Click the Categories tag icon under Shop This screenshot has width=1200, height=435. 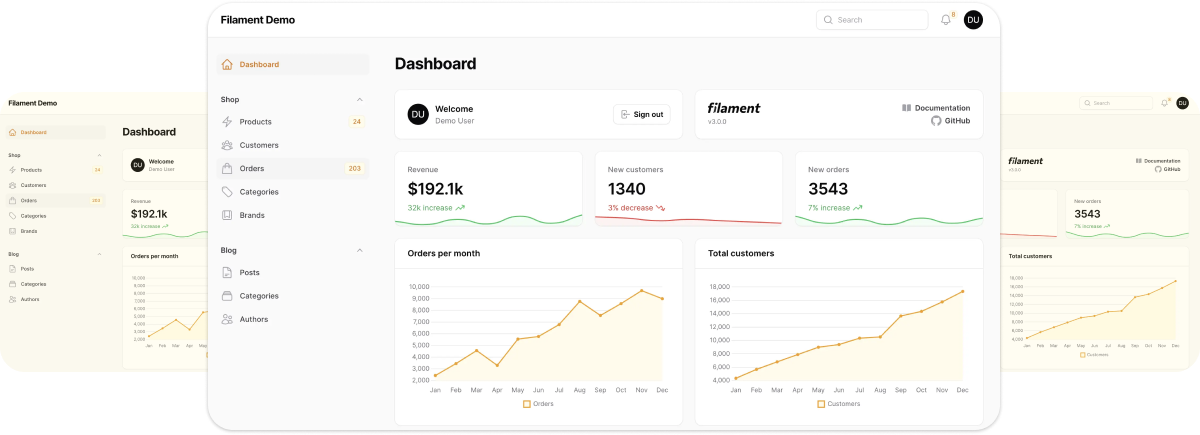227,192
